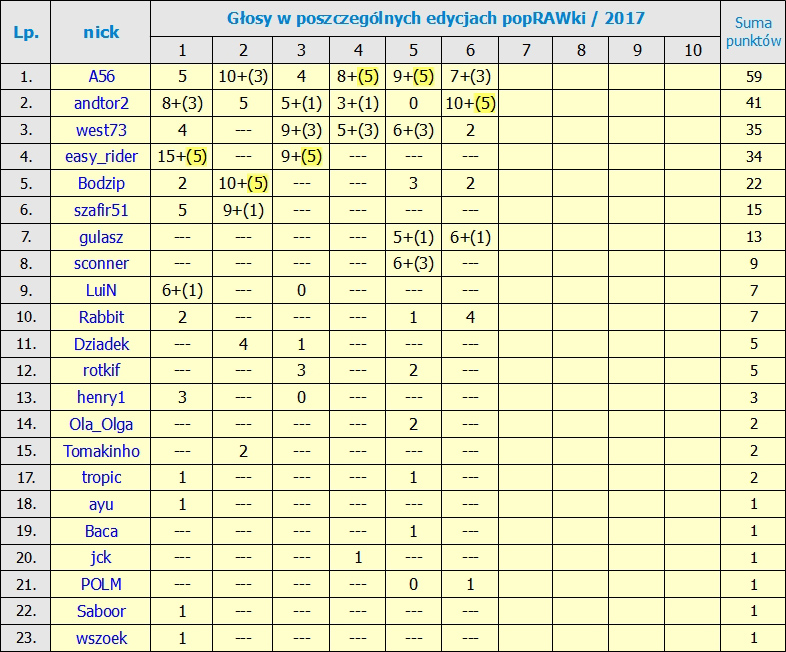Screen dimensions: 786x652
Task: Open the gulasz nickname entry
Action: 101,237
